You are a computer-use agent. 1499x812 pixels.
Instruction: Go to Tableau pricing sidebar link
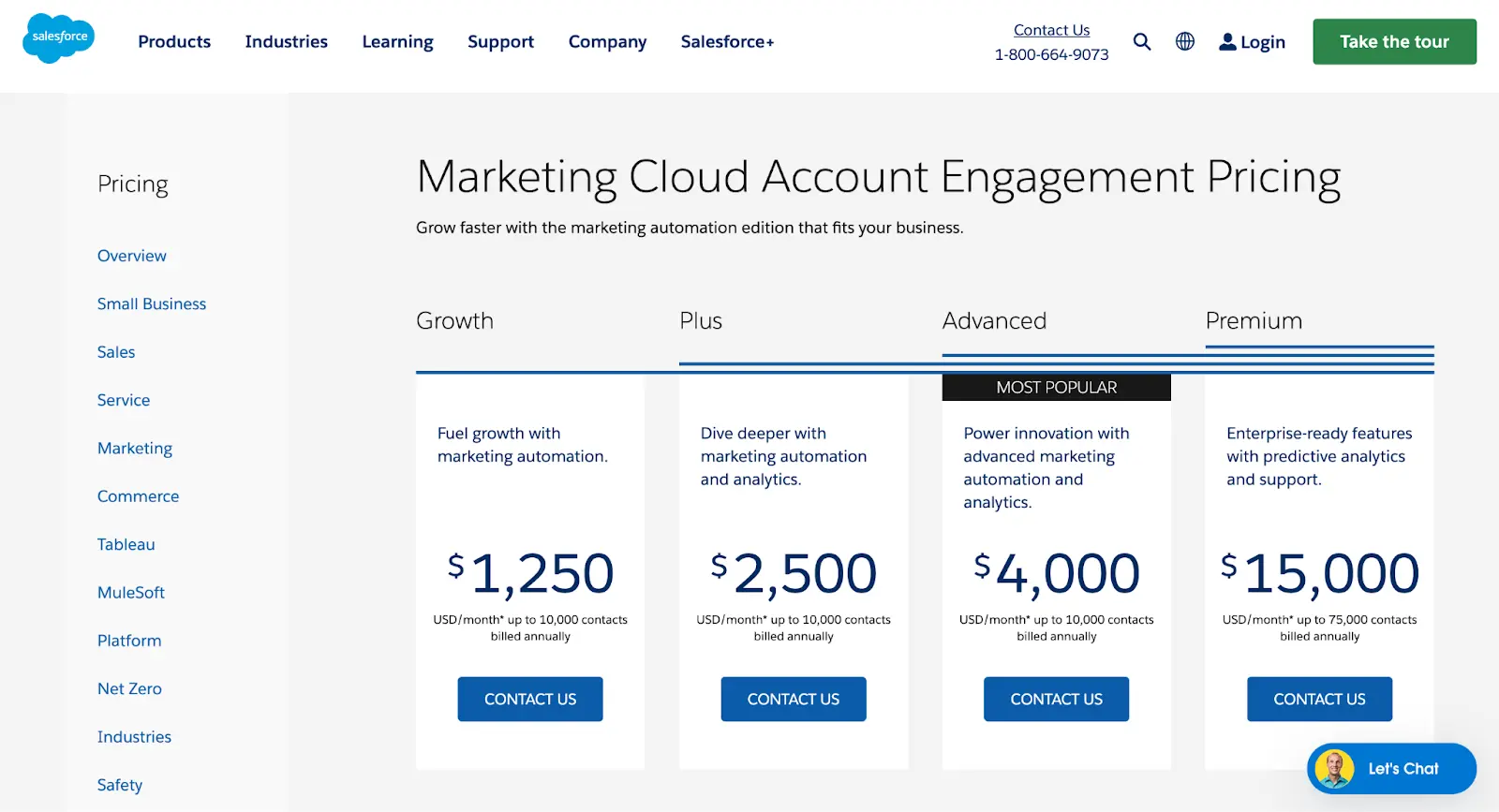point(126,544)
